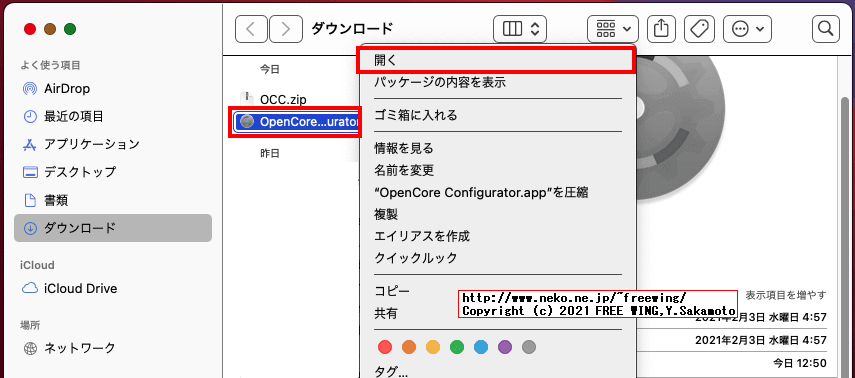Compress OpenCore Configurator.app via menu
Image resolution: width=855 pixels, height=378 pixels.
[498, 192]
